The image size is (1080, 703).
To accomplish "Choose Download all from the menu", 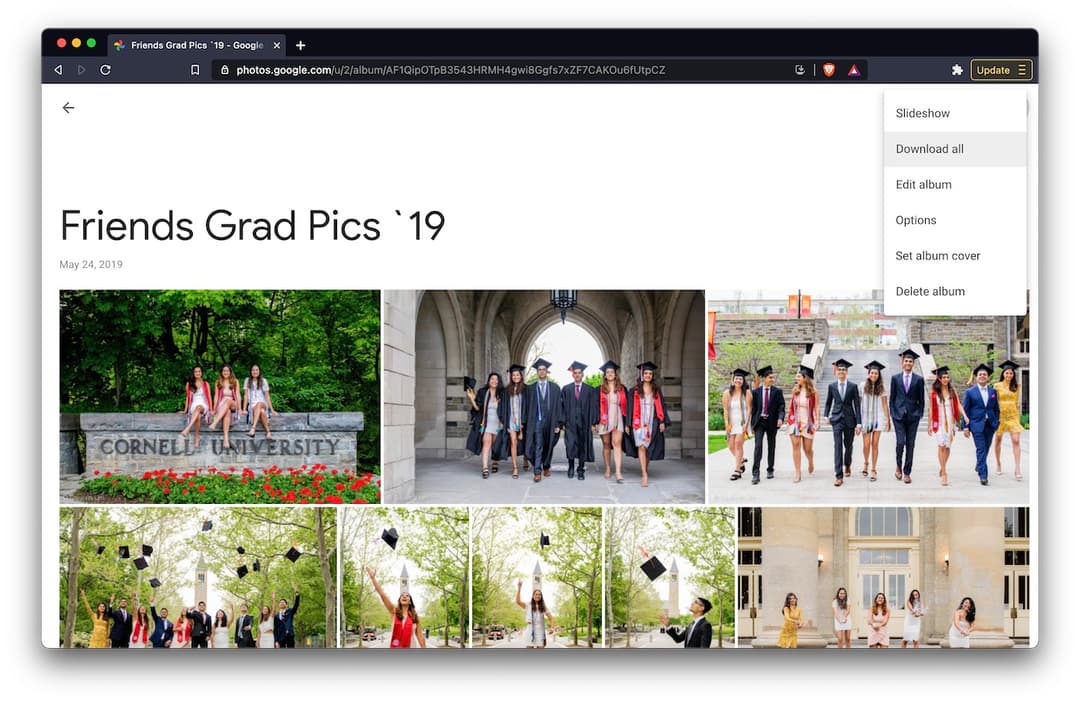I will [x=929, y=148].
